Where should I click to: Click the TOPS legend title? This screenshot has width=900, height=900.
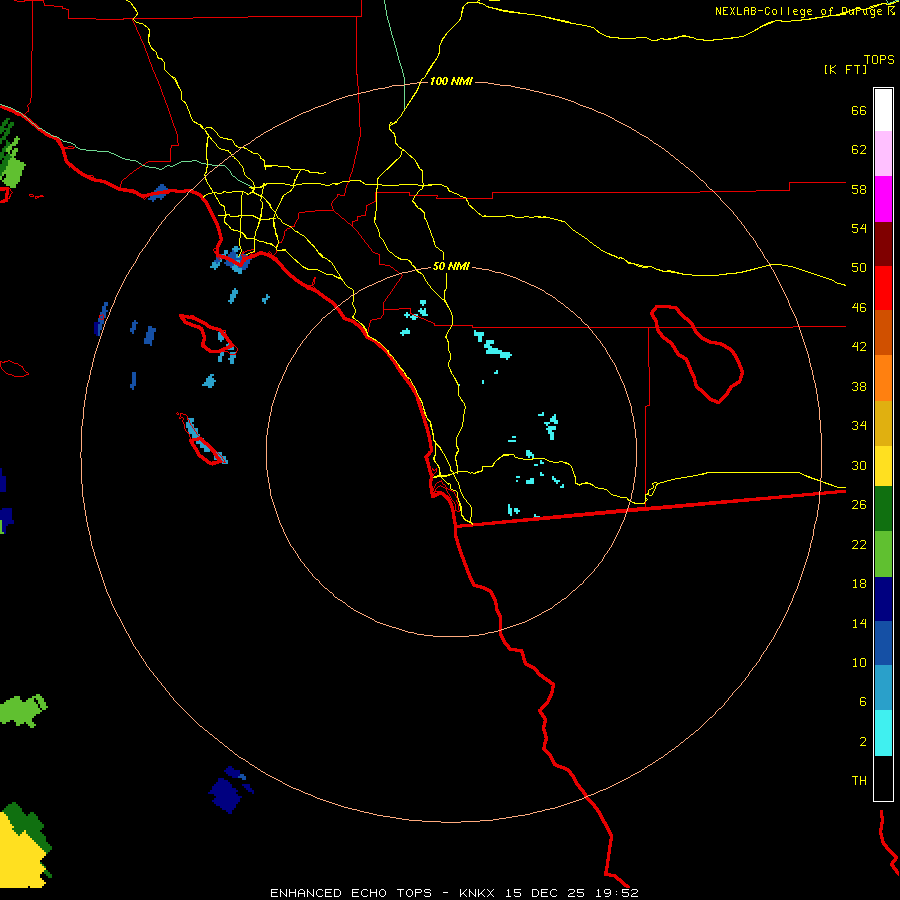879,59
